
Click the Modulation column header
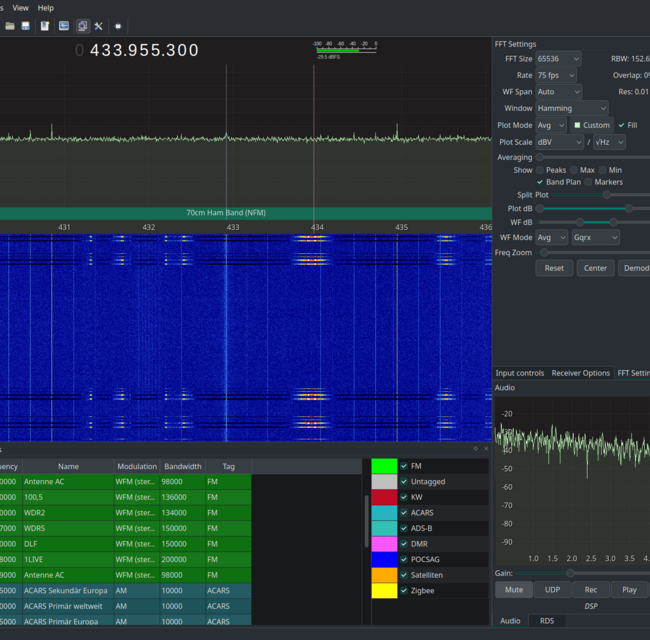(137, 466)
